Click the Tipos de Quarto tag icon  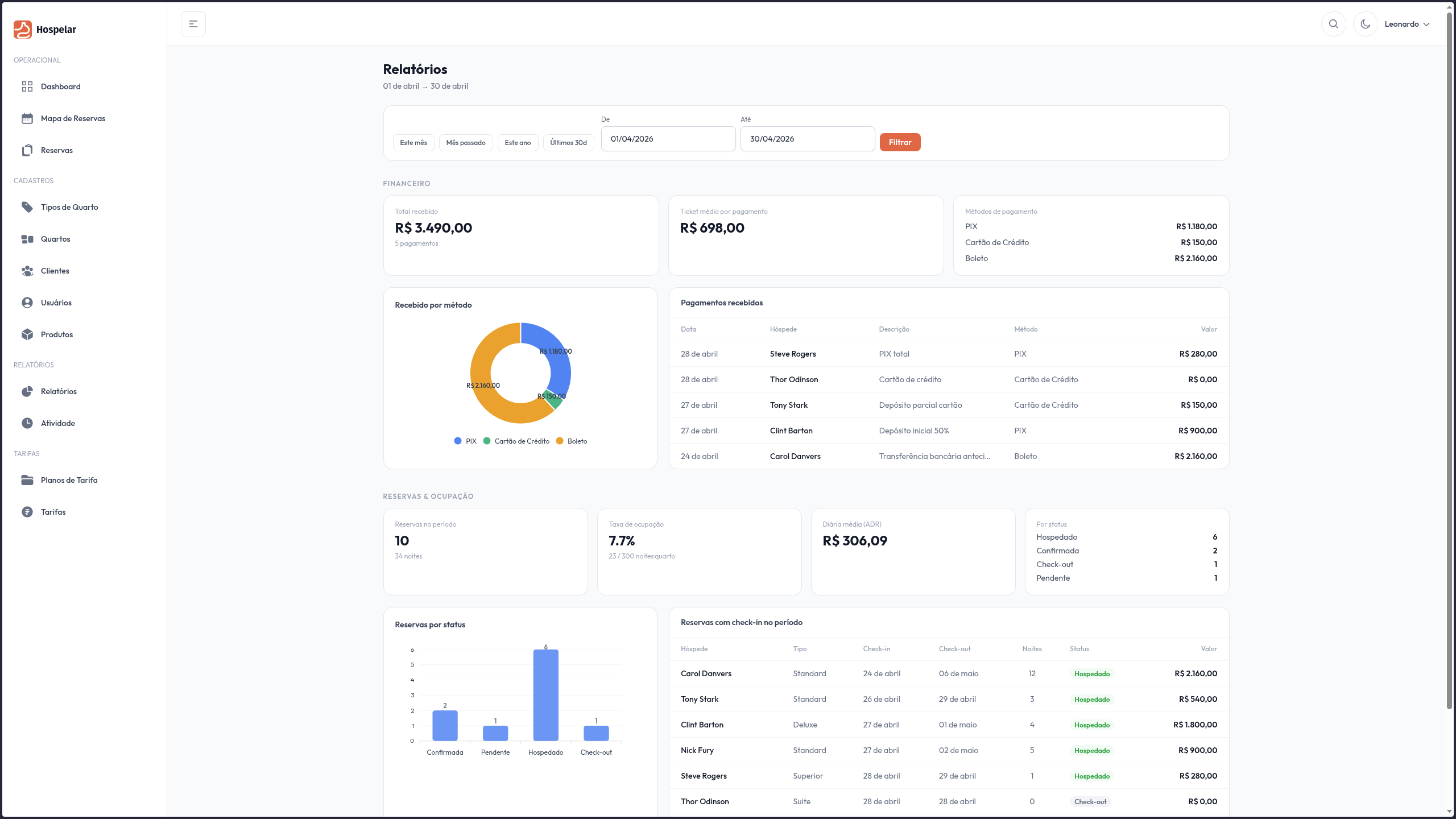(x=27, y=207)
